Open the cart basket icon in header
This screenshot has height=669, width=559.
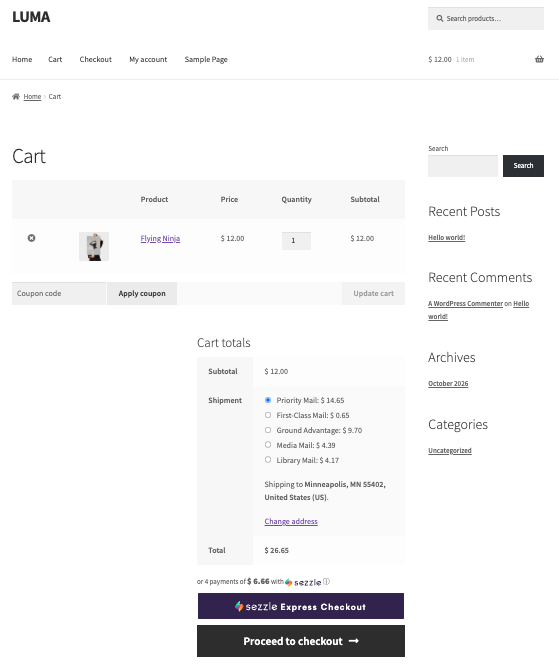539,59
